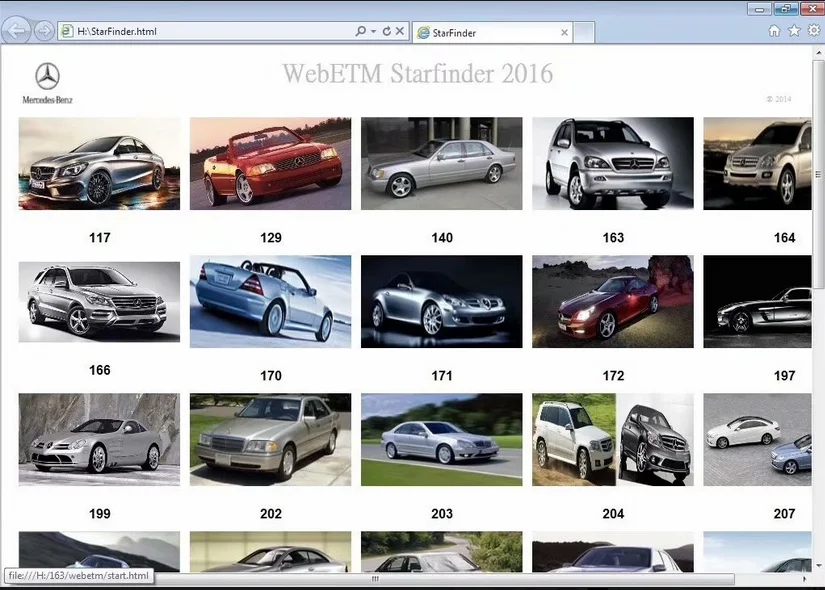Open model 204 two-car thumbnail
Image resolution: width=825 pixels, height=590 pixels.
[613, 439]
